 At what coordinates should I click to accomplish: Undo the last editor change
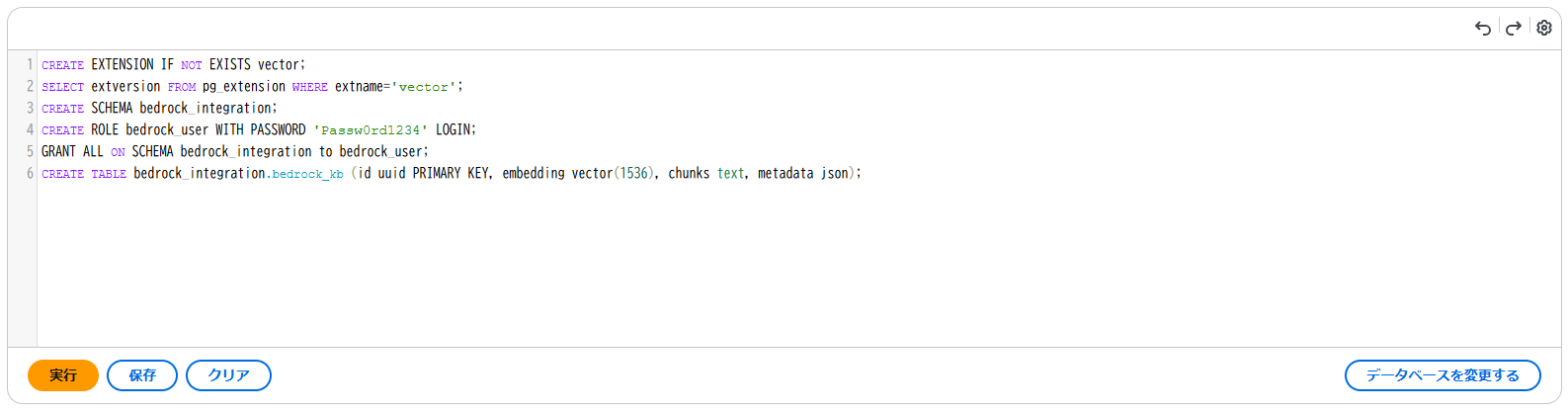[x=1482, y=28]
